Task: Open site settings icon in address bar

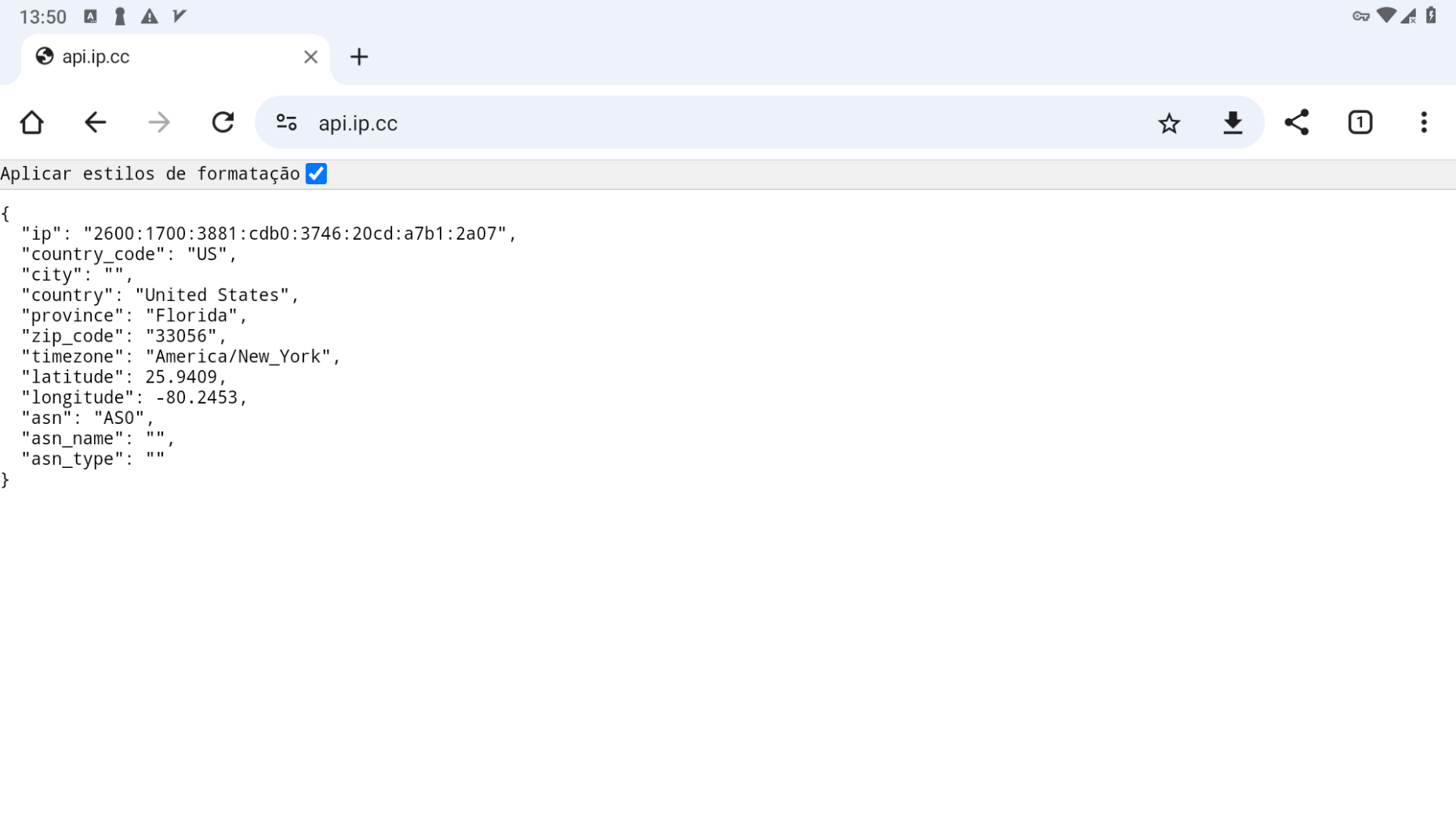Action: click(x=286, y=123)
